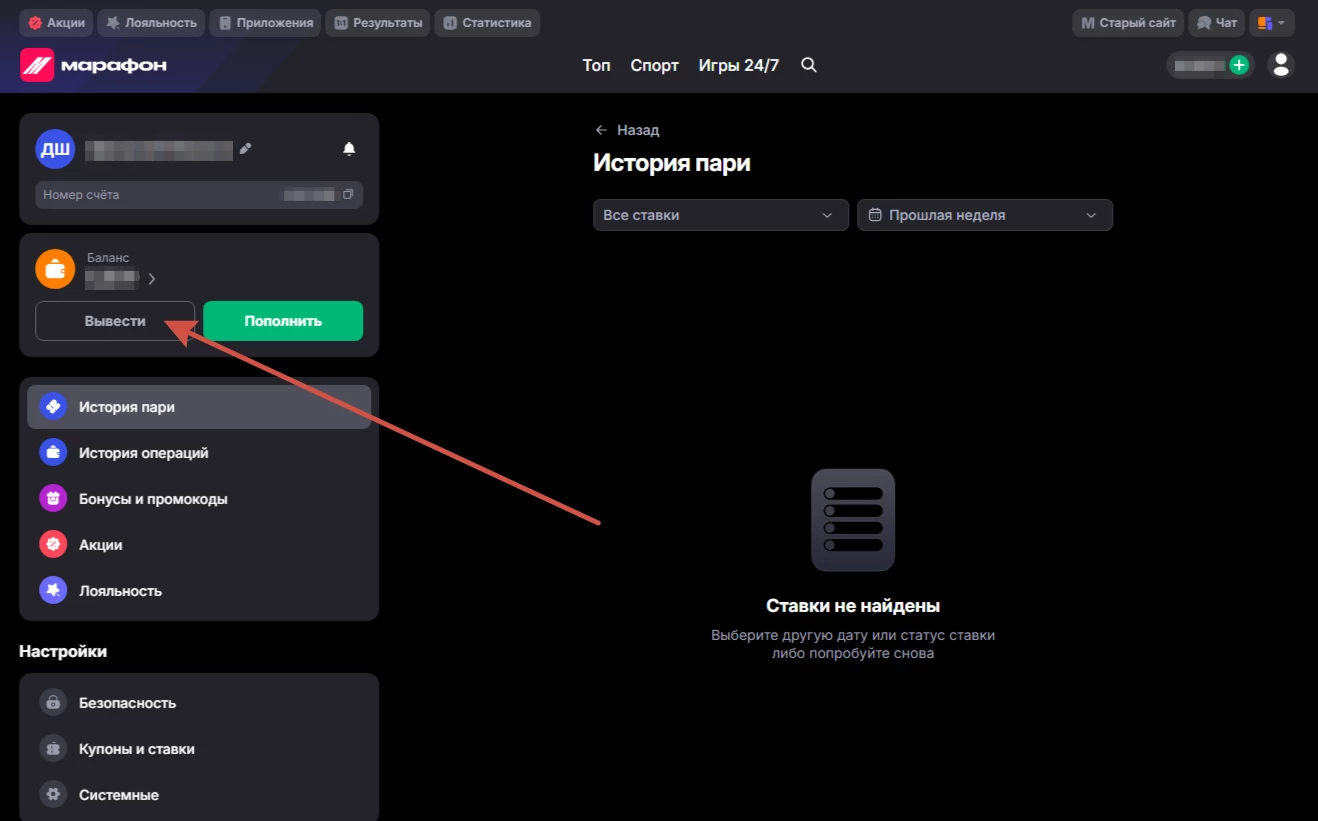Open Приложения in the top bar

click(x=265, y=22)
